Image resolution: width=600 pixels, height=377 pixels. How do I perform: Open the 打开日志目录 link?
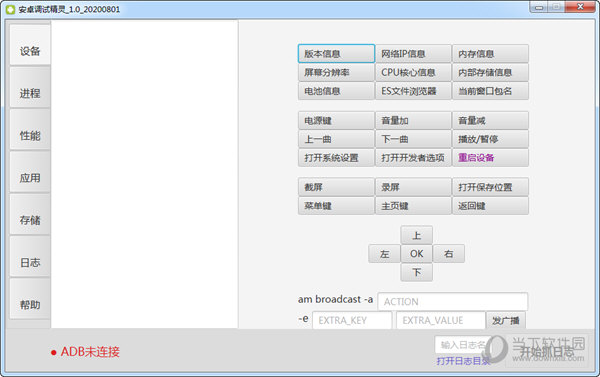(463, 361)
